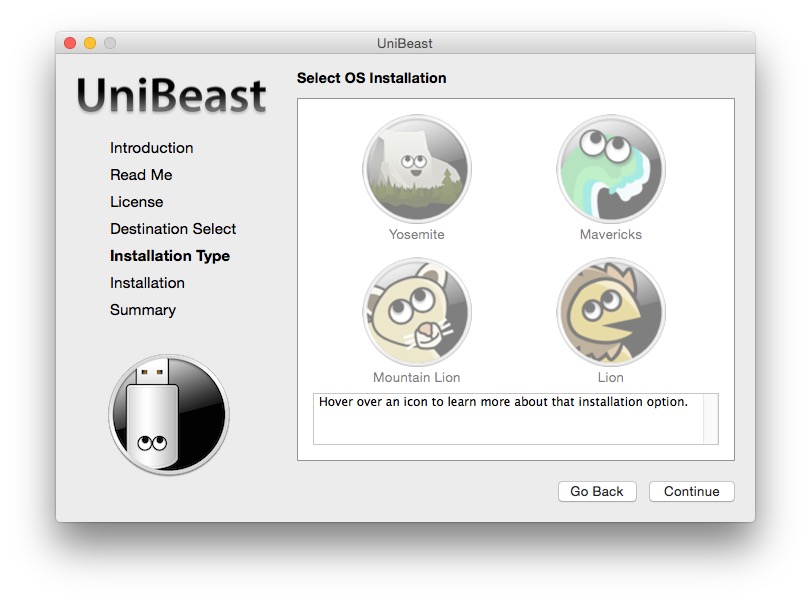
Task: Select the Summary step in sidebar
Action: point(143,310)
